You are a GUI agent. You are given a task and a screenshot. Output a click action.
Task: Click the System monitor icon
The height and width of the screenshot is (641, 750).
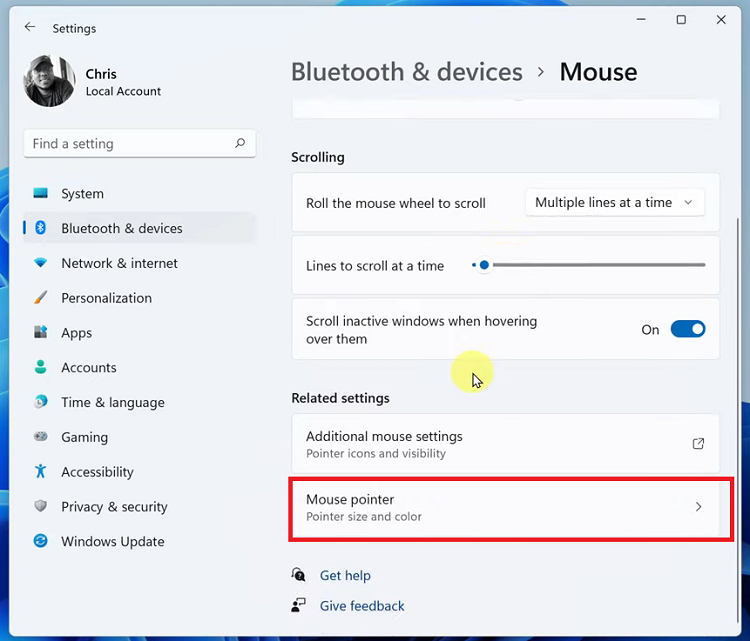41,193
